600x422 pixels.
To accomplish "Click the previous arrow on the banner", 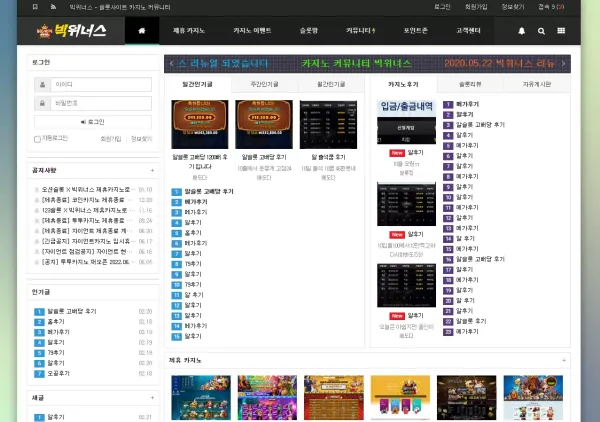I will pyautogui.click(x=171, y=64).
